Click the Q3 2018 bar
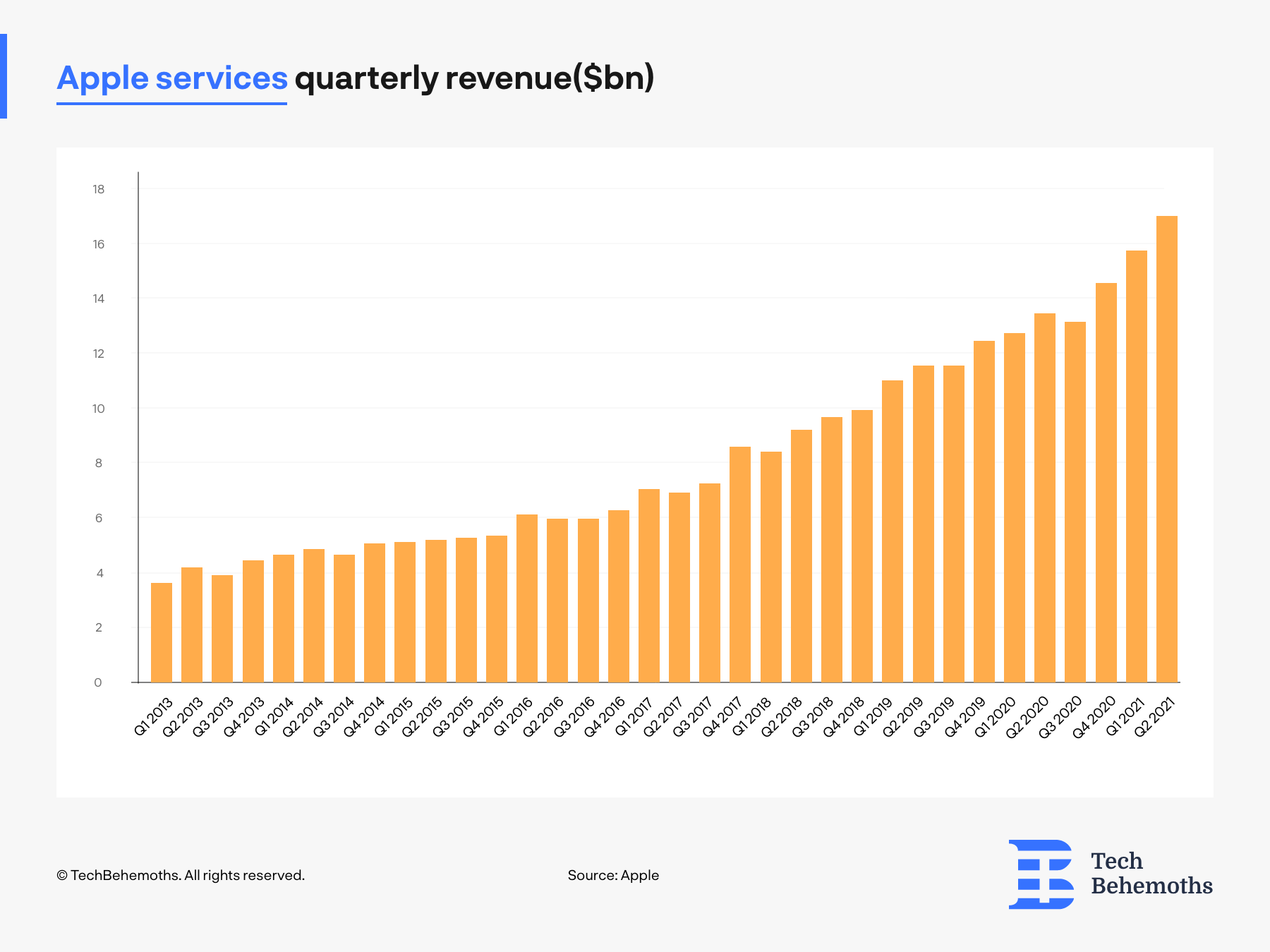Image resolution: width=1270 pixels, height=952 pixels. (832, 550)
